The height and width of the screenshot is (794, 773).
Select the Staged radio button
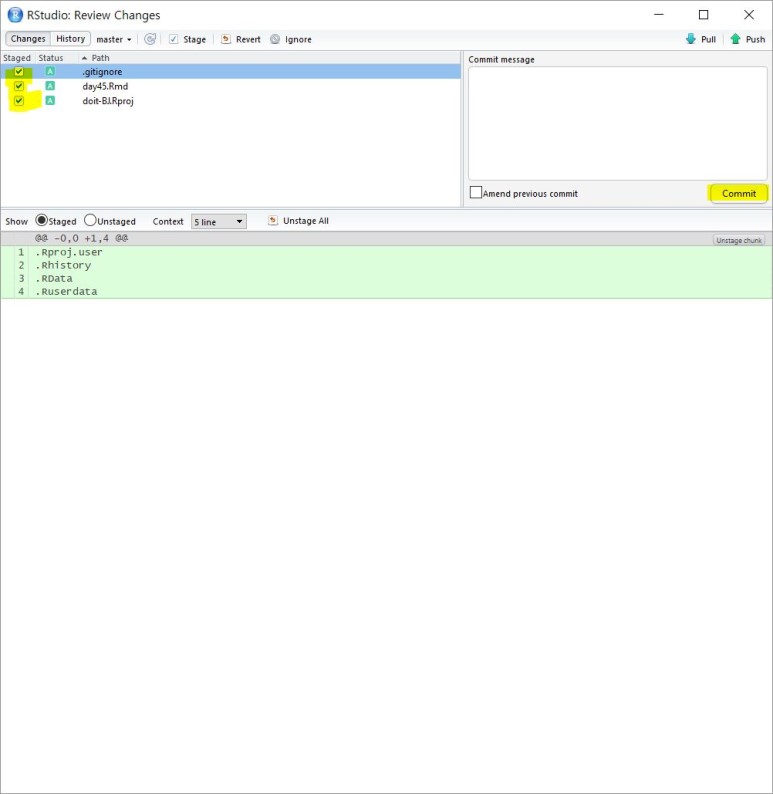coord(42,220)
